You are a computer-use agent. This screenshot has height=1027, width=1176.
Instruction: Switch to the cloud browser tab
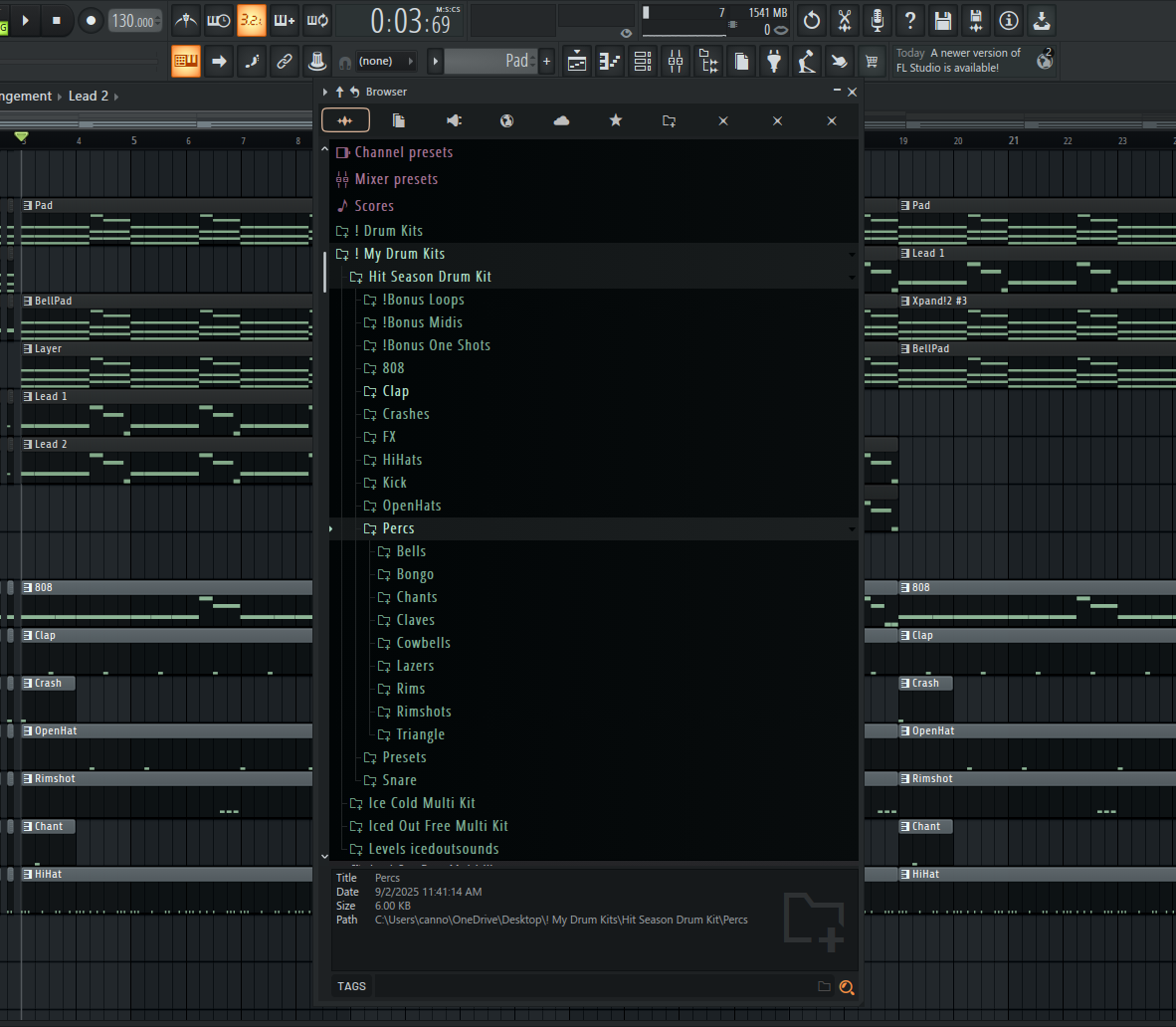click(561, 120)
